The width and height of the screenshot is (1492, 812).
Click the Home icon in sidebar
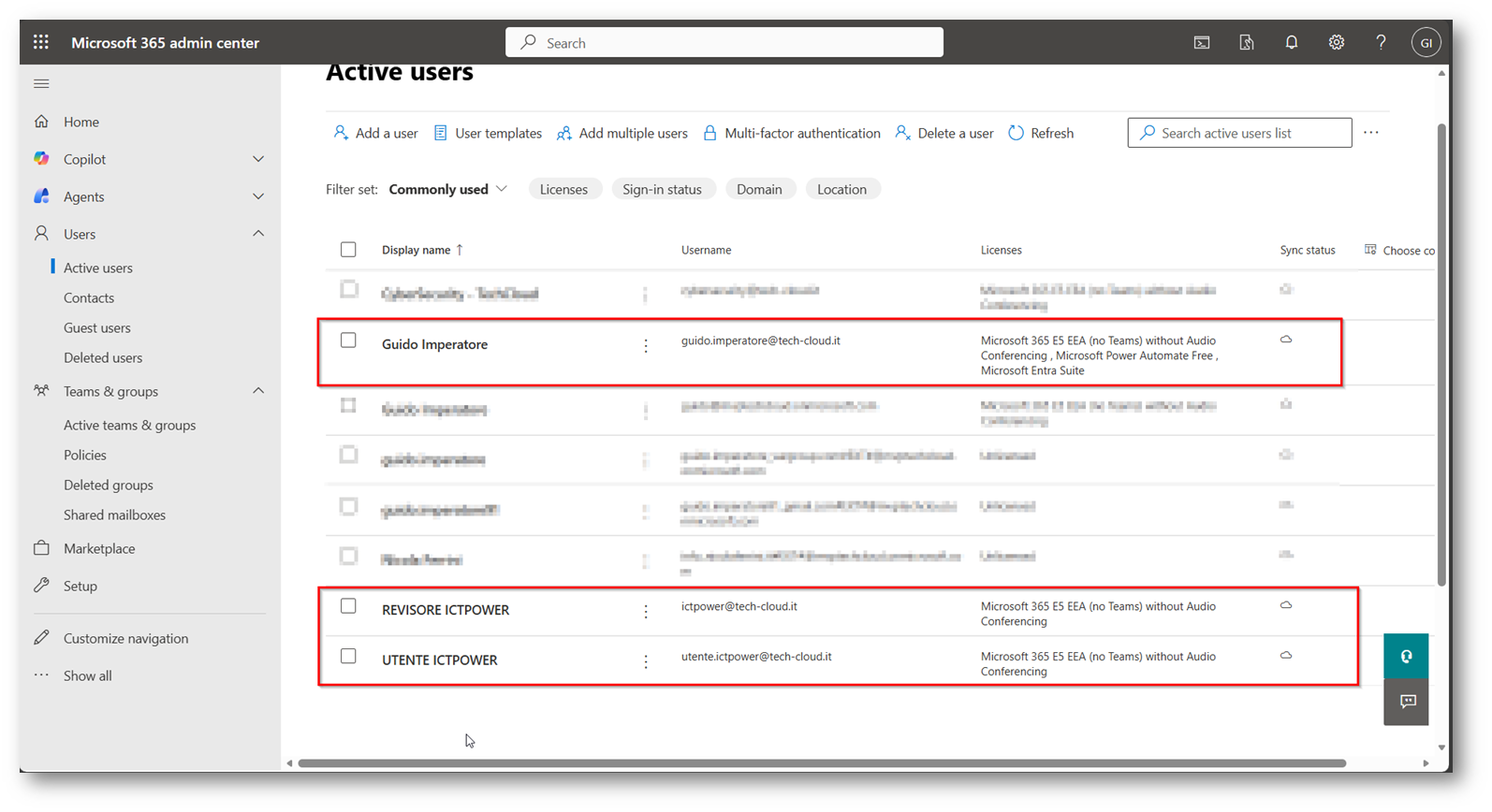(x=41, y=122)
